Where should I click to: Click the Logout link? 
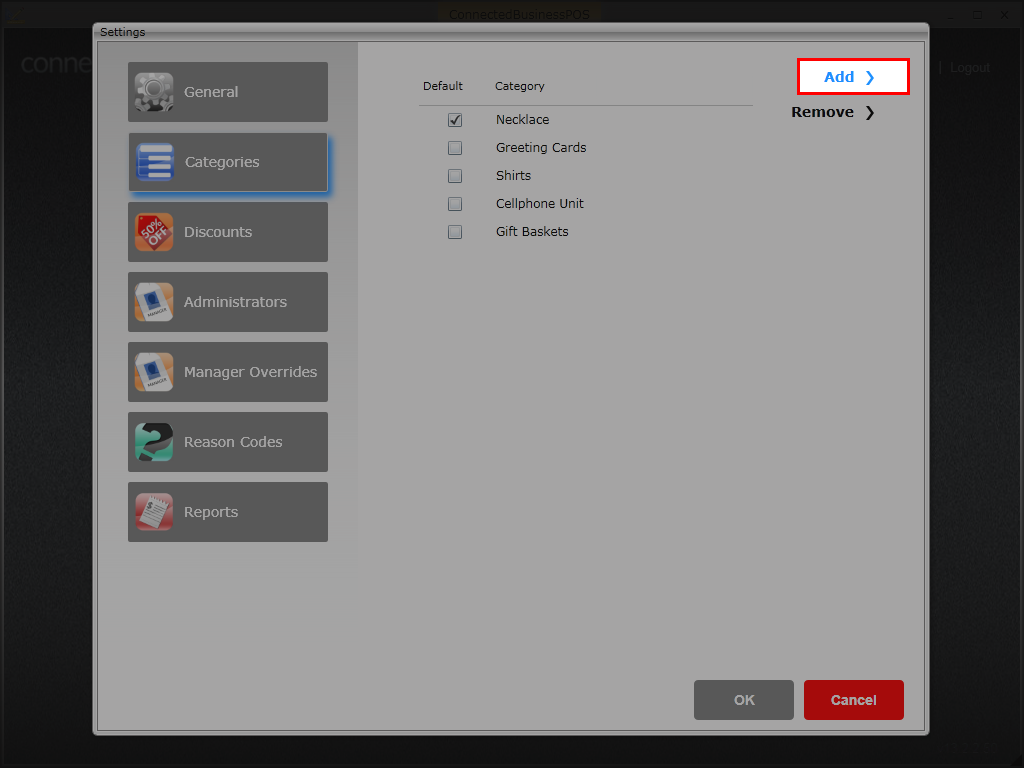coord(970,68)
